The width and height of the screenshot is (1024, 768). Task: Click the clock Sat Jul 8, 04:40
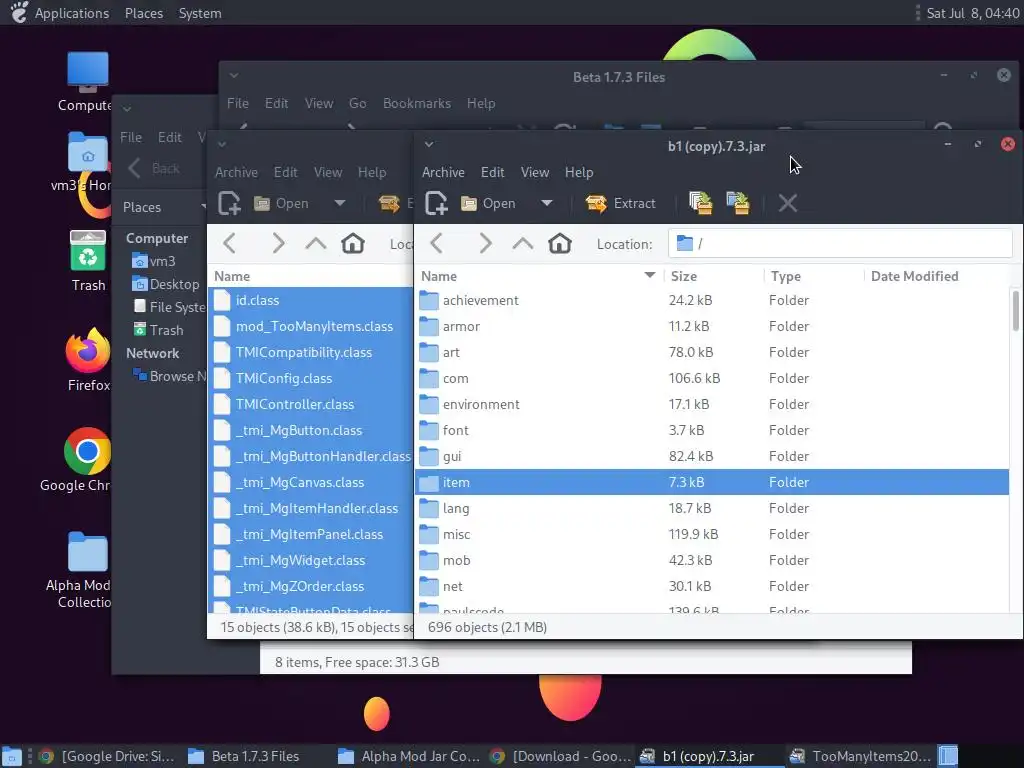point(972,13)
